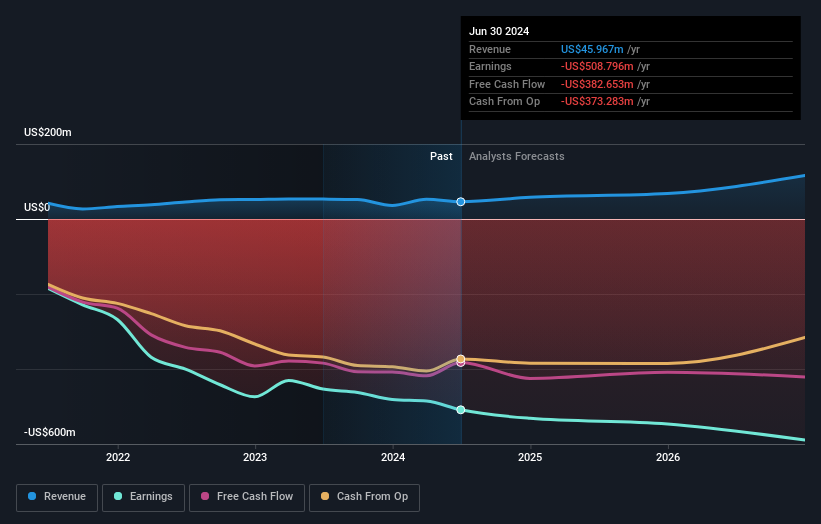Click the Free Cash Flow label in tooltip
The height and width of the screenshot is (524, 821).
pos(507,84)
